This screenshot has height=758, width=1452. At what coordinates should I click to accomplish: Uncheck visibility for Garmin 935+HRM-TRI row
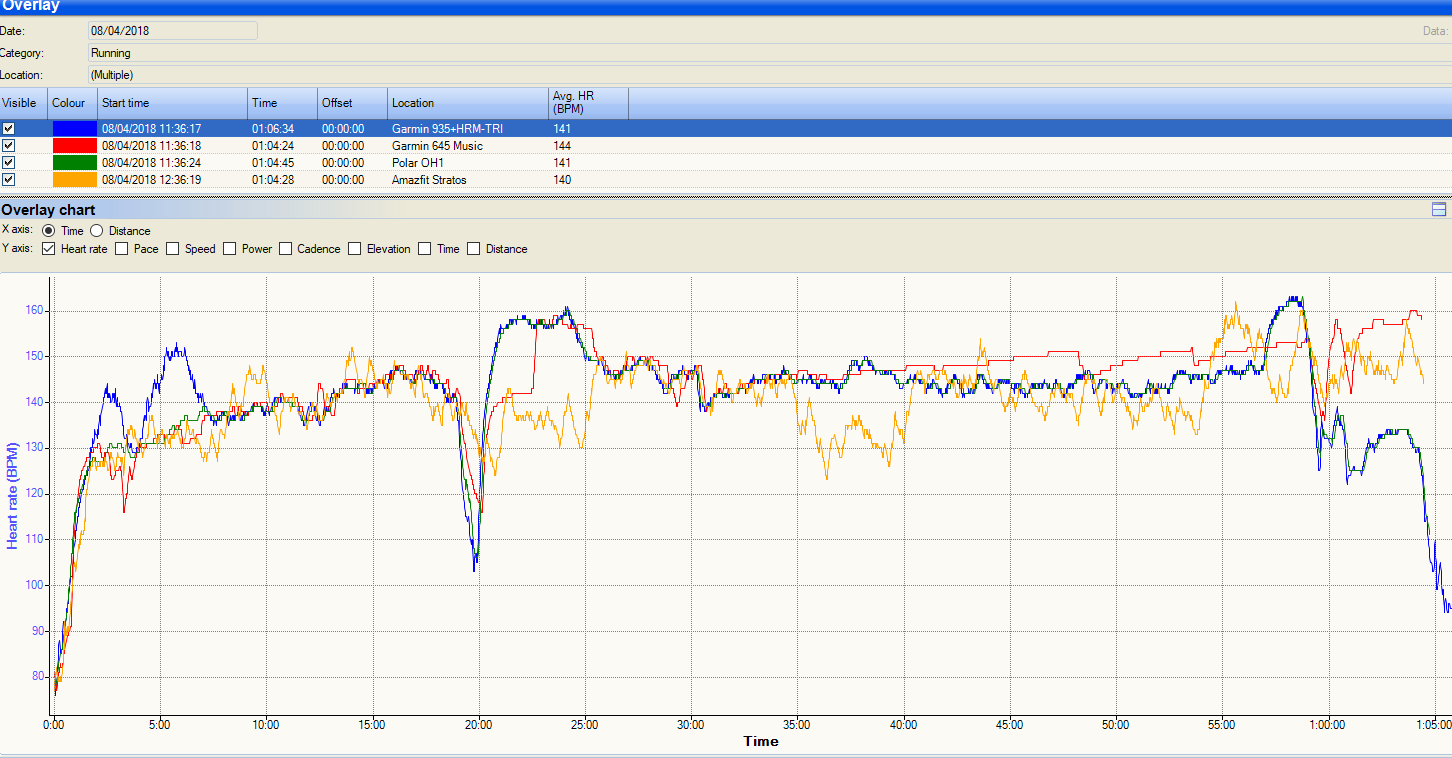coord(9,129)
